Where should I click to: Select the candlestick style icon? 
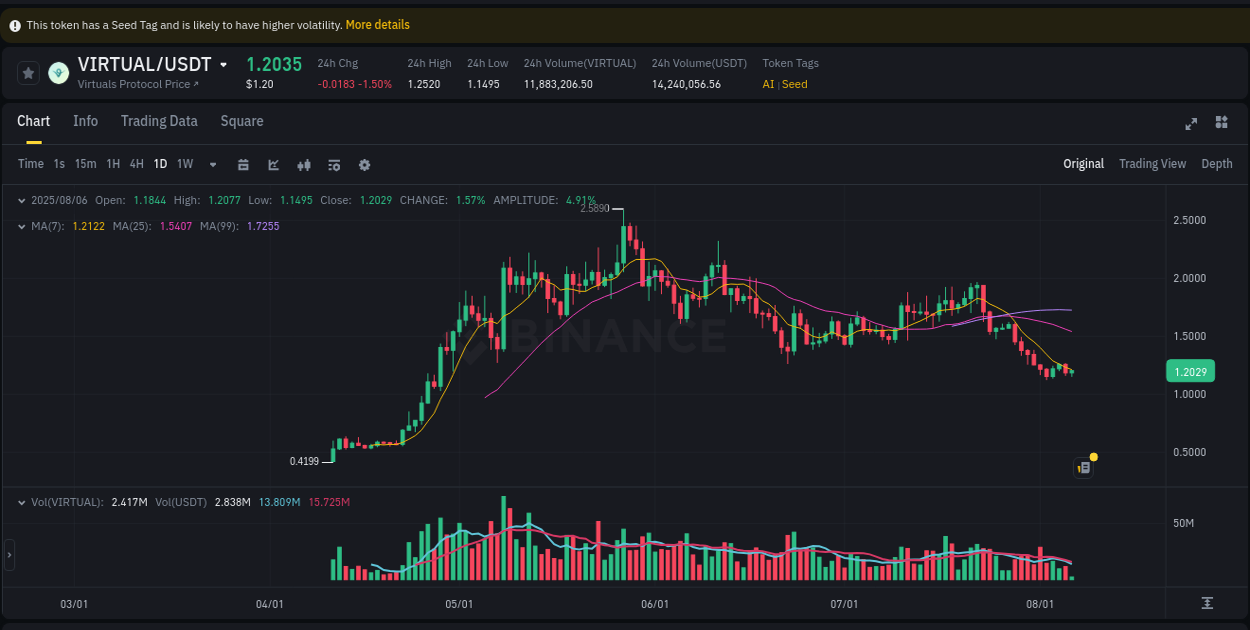tap(304, 164)
